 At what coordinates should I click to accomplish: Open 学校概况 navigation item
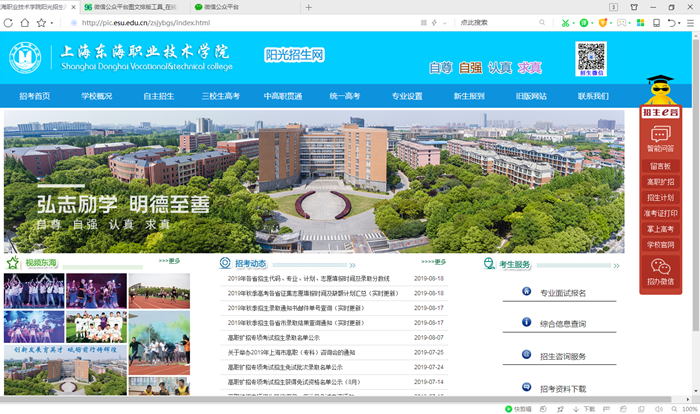coord(96,96)
